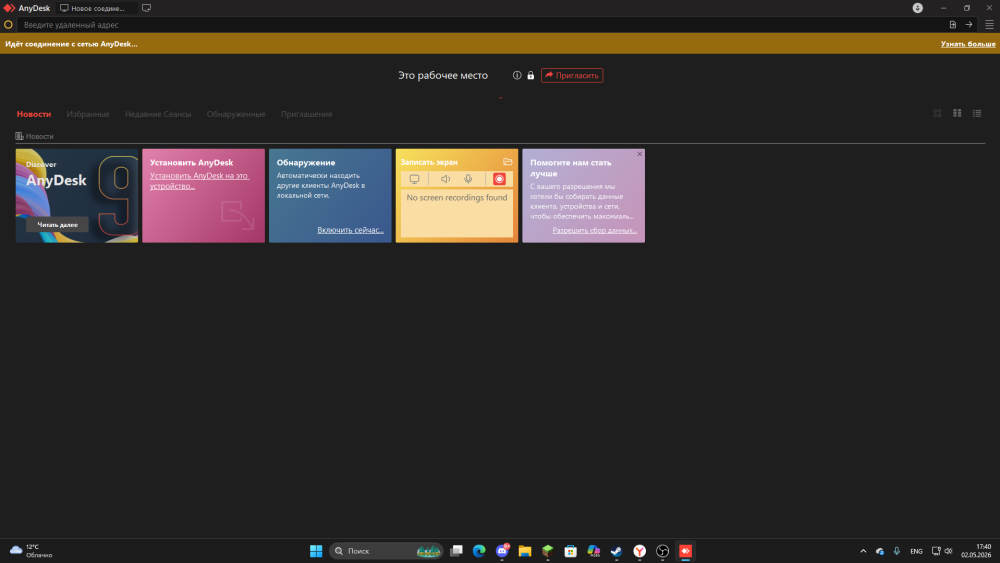Image resolution: width=1000 pixels, height=563 pixels.
Task: Click the 'No screen recordings found' text
Action: click(x=457, y=198)
